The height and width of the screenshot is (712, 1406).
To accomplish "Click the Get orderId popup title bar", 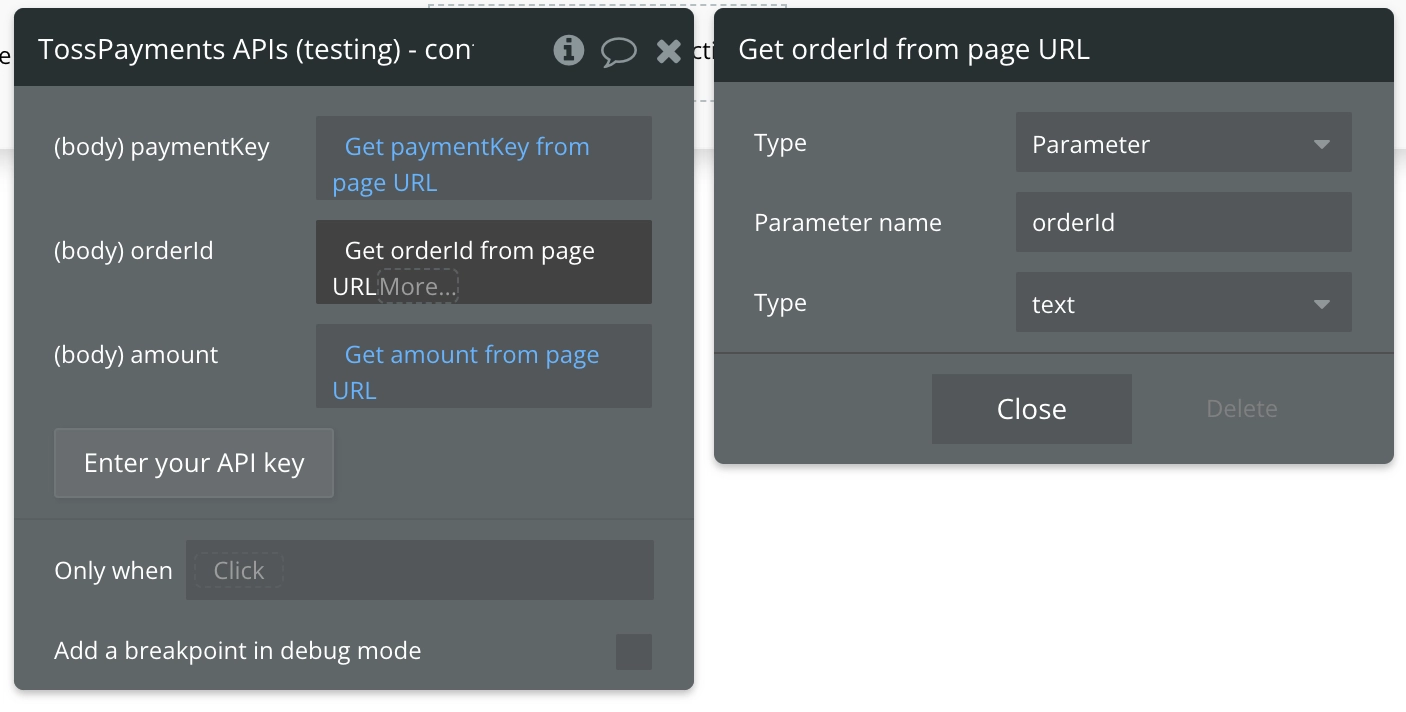I will (1052, 49).
